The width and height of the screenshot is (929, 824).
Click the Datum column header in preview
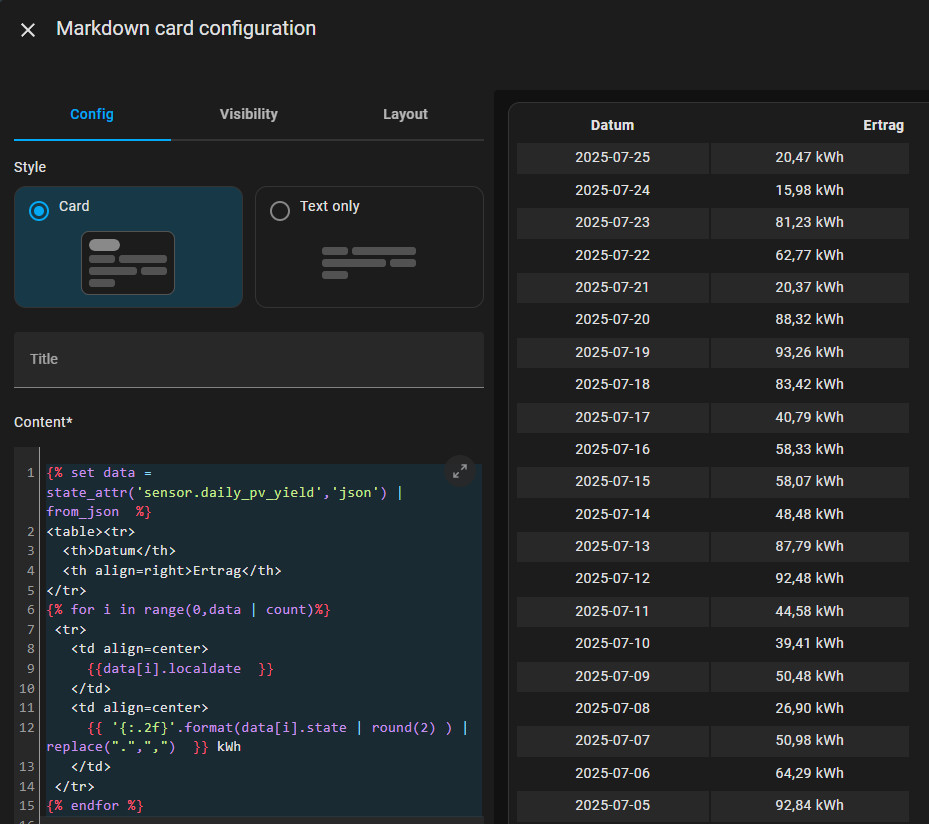pos(612,125)
